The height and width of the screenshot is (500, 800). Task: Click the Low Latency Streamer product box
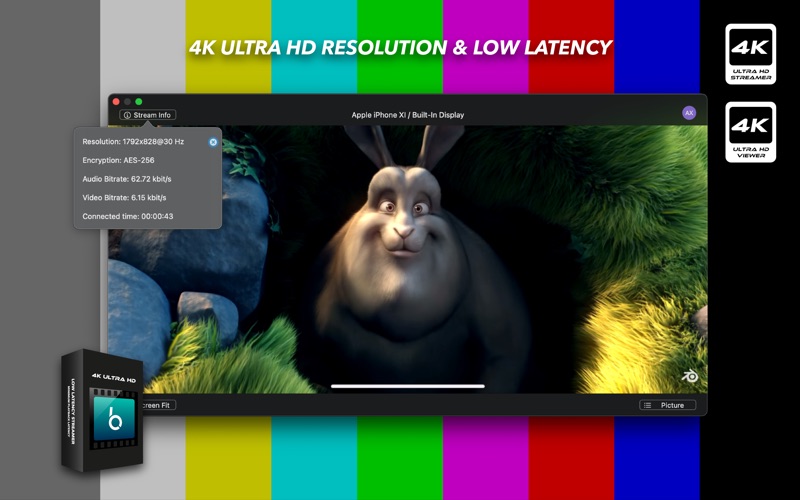[102, 410]
